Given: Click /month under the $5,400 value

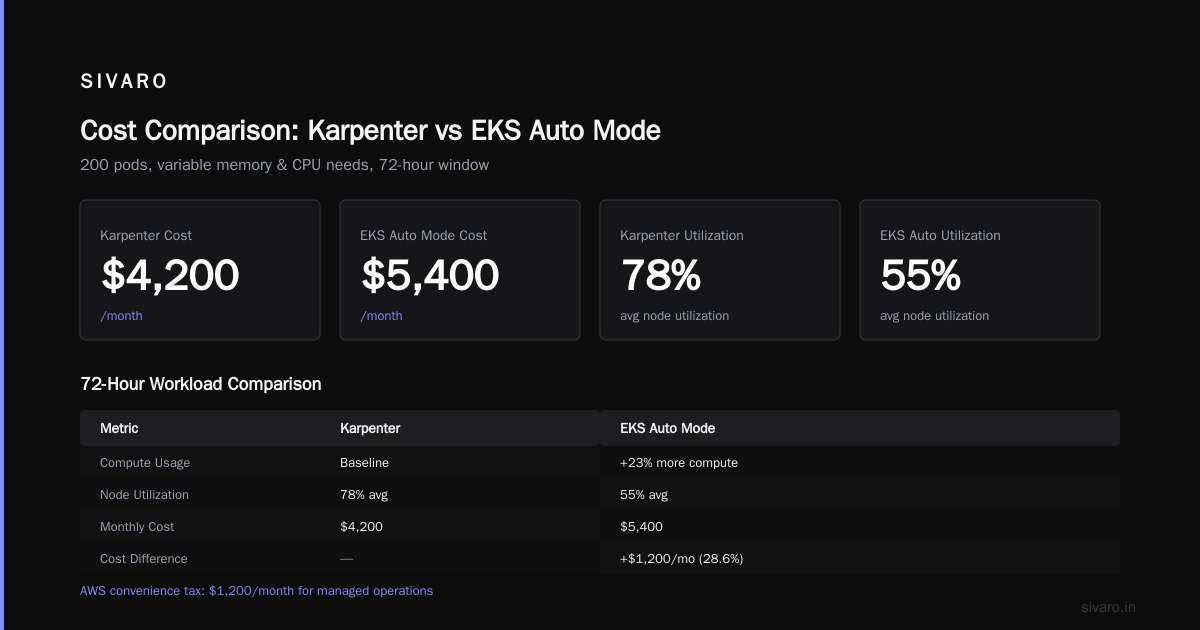Looking at the screenshot, I should pos(381,315).
